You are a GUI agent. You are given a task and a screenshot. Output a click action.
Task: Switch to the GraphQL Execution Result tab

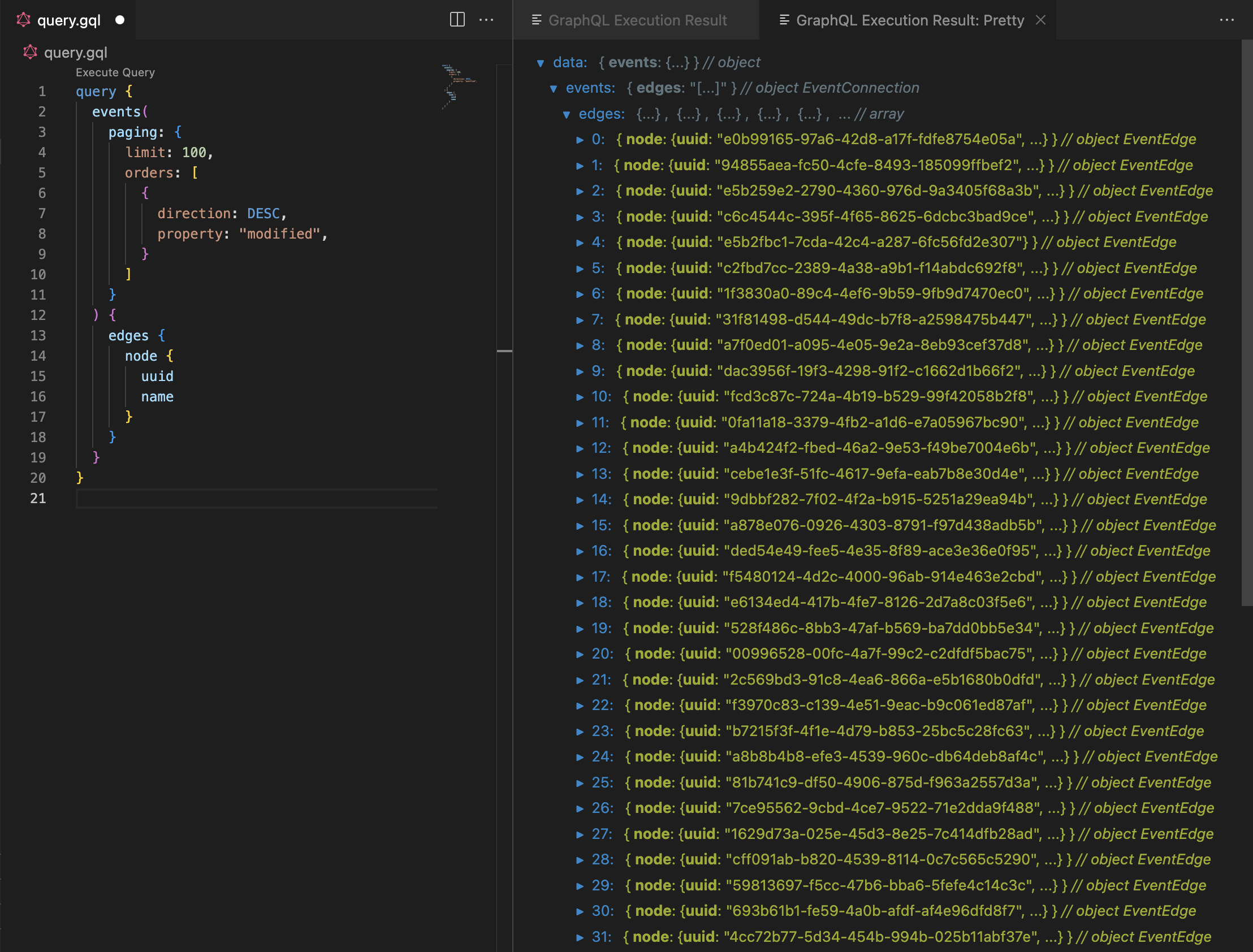click(x=637, y=20)
